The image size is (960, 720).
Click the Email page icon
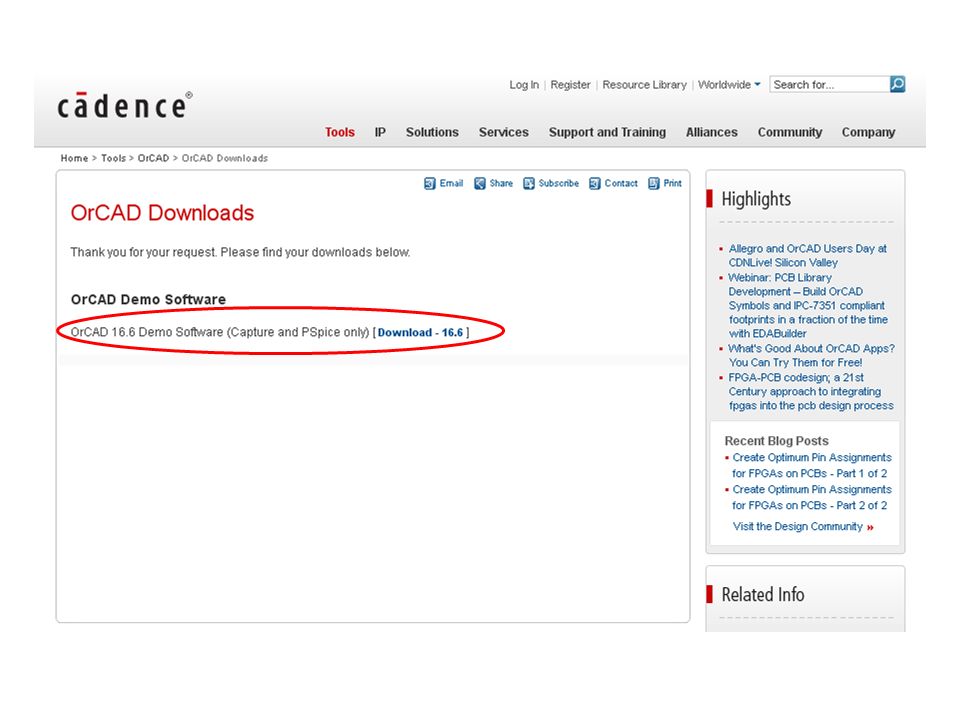click(x=430, y=183)
